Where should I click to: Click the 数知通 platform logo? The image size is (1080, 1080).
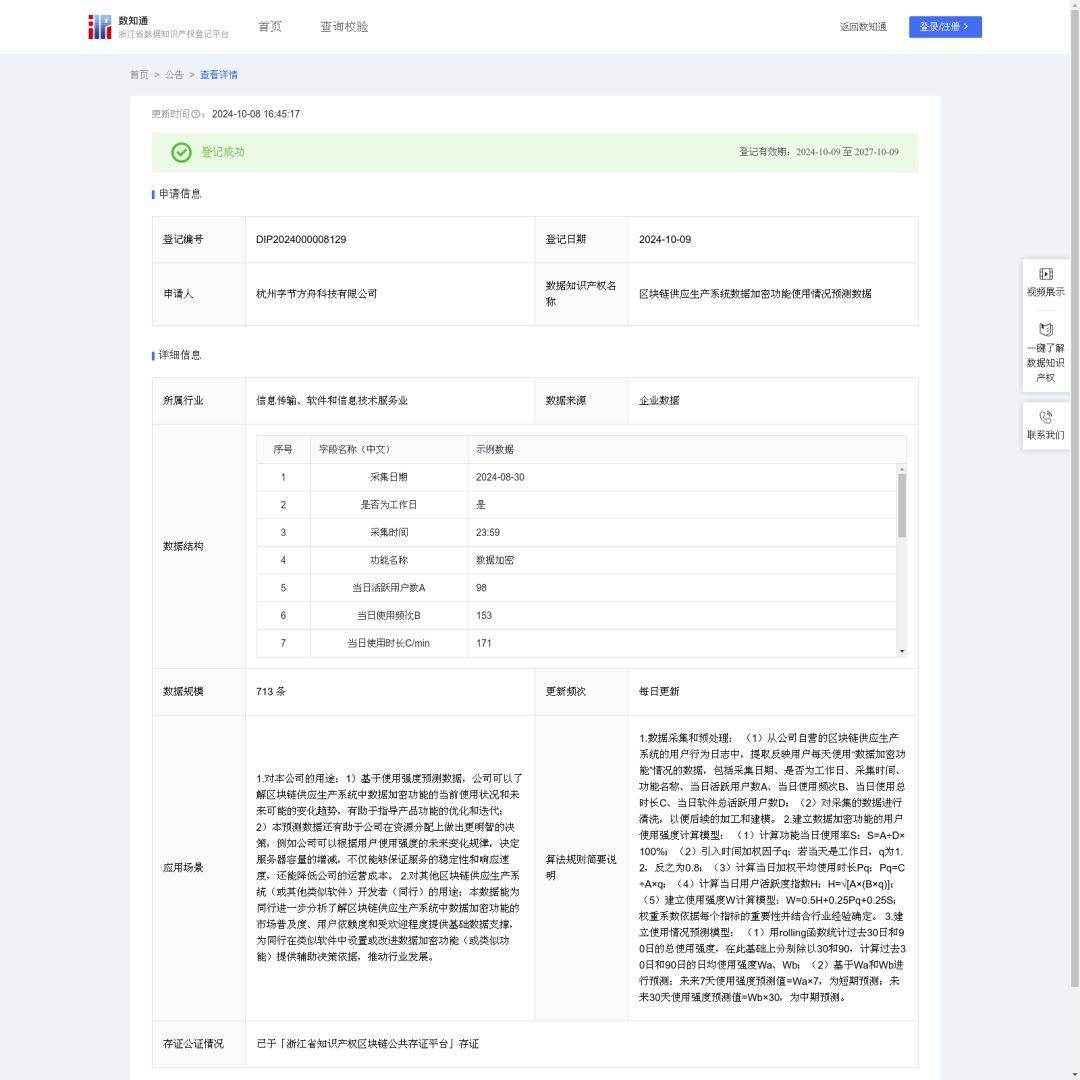pos(158,27)
